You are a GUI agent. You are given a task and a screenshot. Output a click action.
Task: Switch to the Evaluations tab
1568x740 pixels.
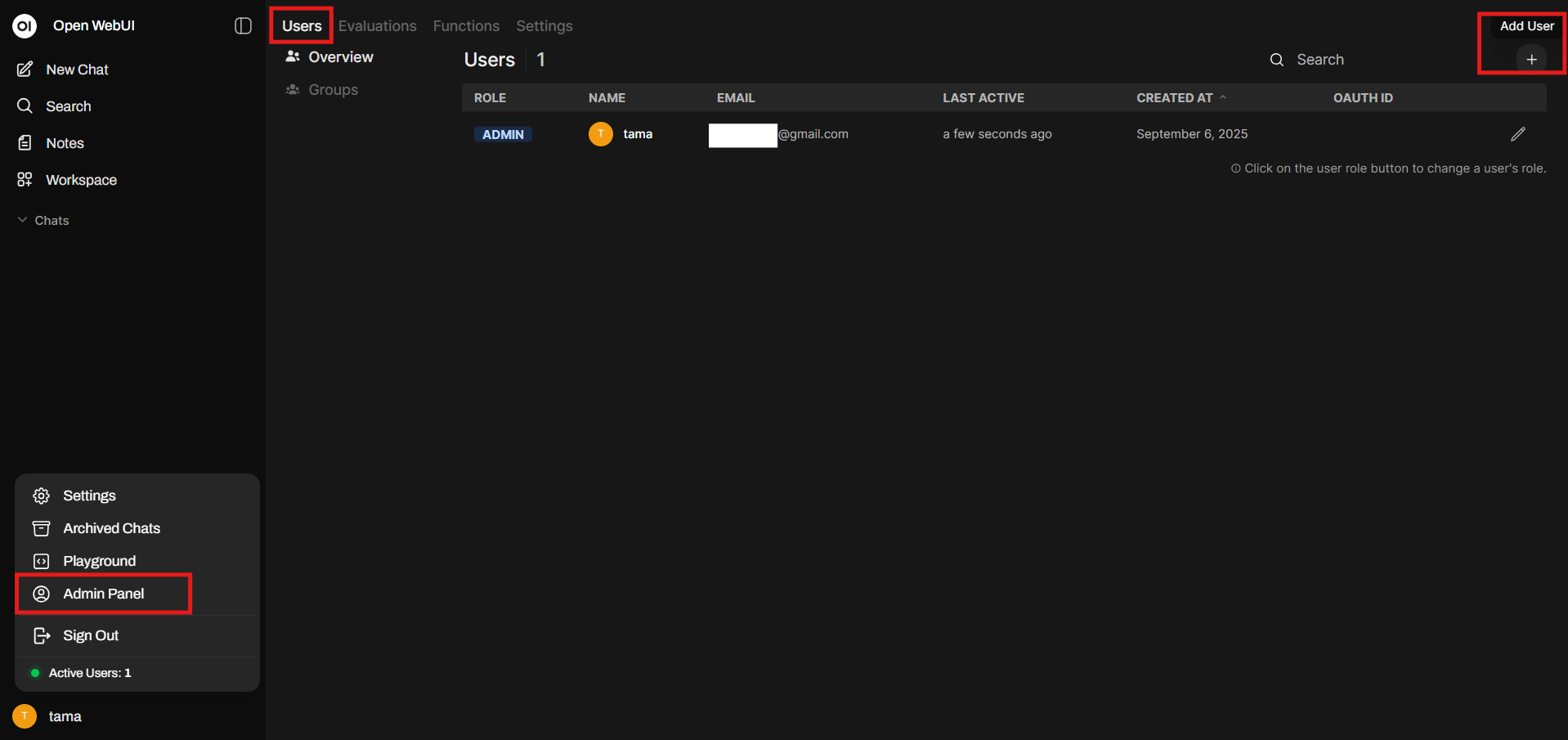[x=377, y=25]
